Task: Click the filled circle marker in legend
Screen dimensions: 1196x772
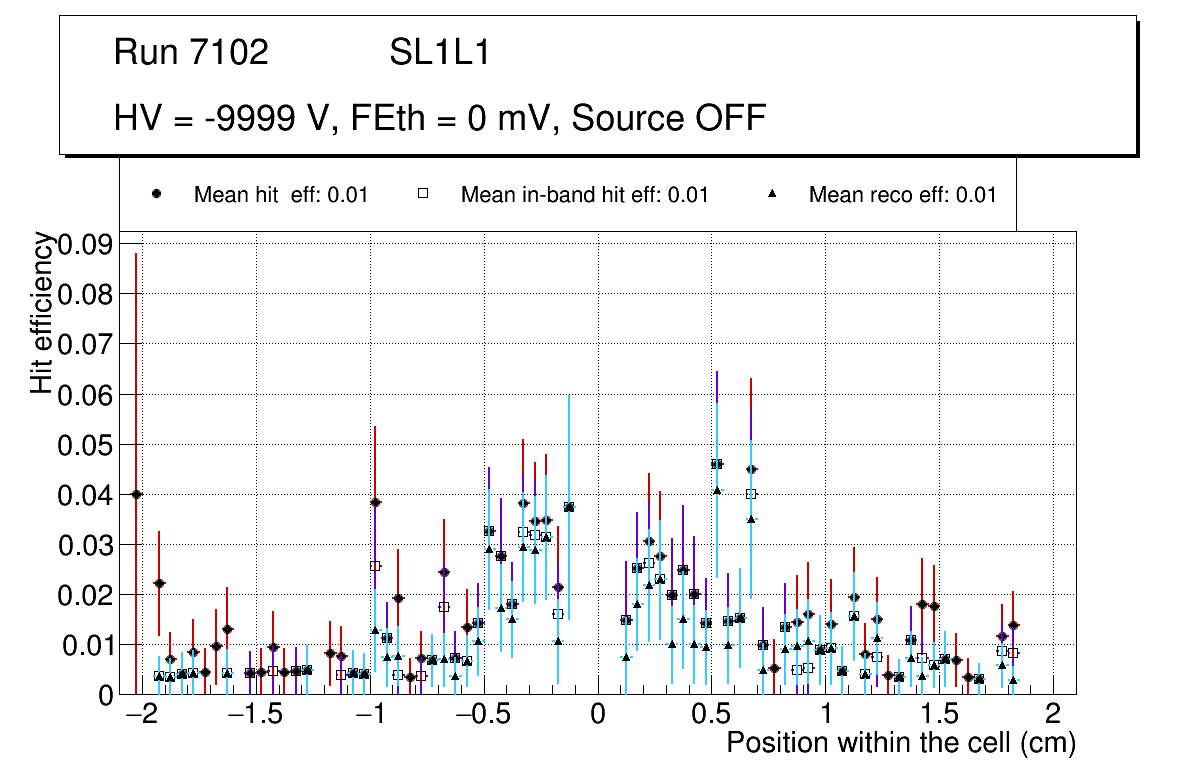Action: (157, 194)
